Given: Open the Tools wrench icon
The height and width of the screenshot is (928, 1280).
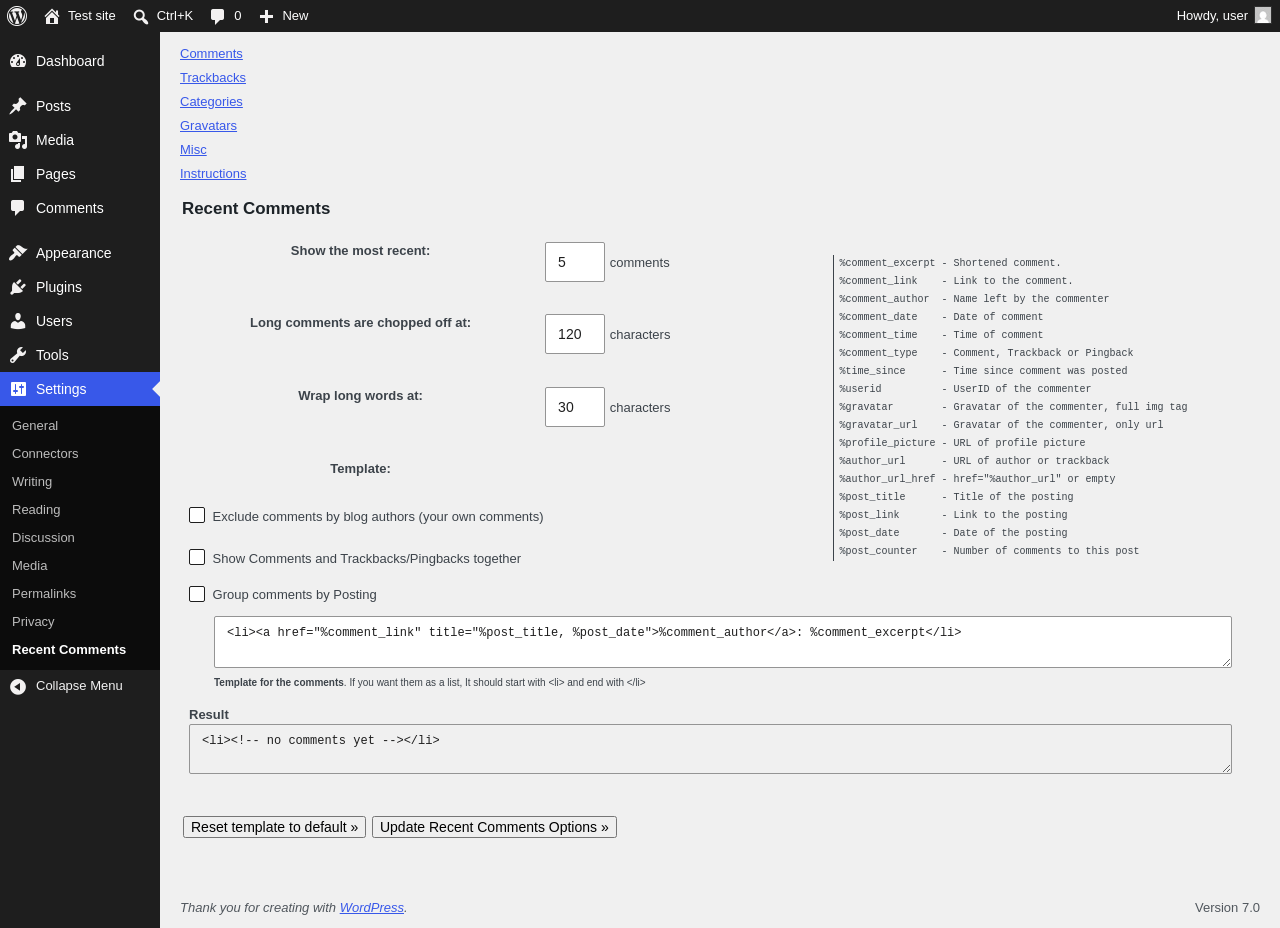Looking at the screenshot, I should click(18, 355).
